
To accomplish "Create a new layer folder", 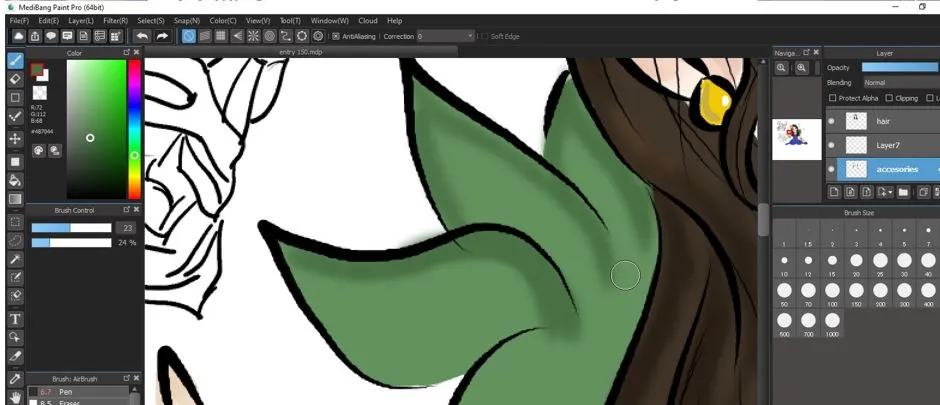I will point(903,192).
